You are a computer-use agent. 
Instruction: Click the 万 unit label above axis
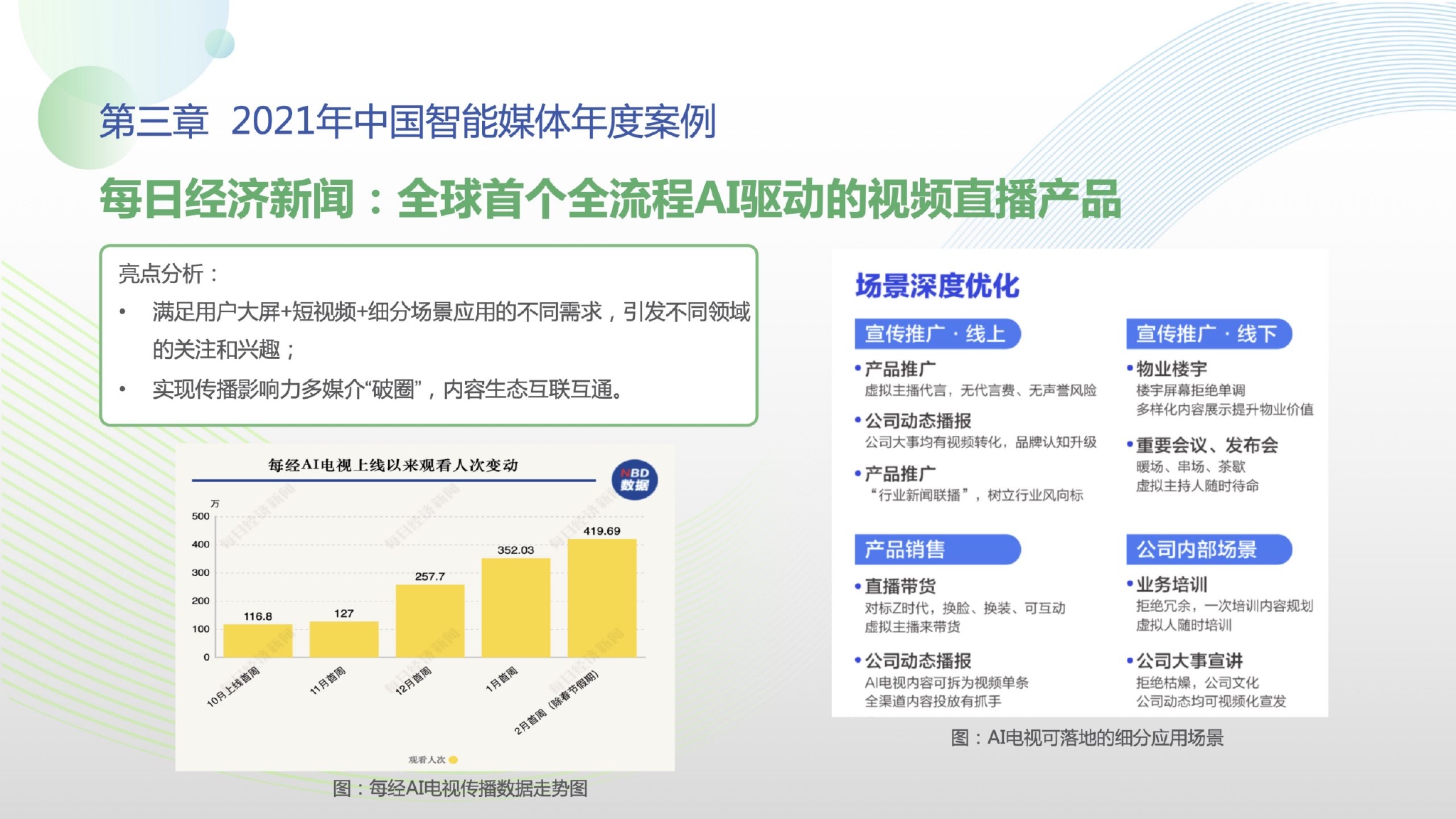215,503
